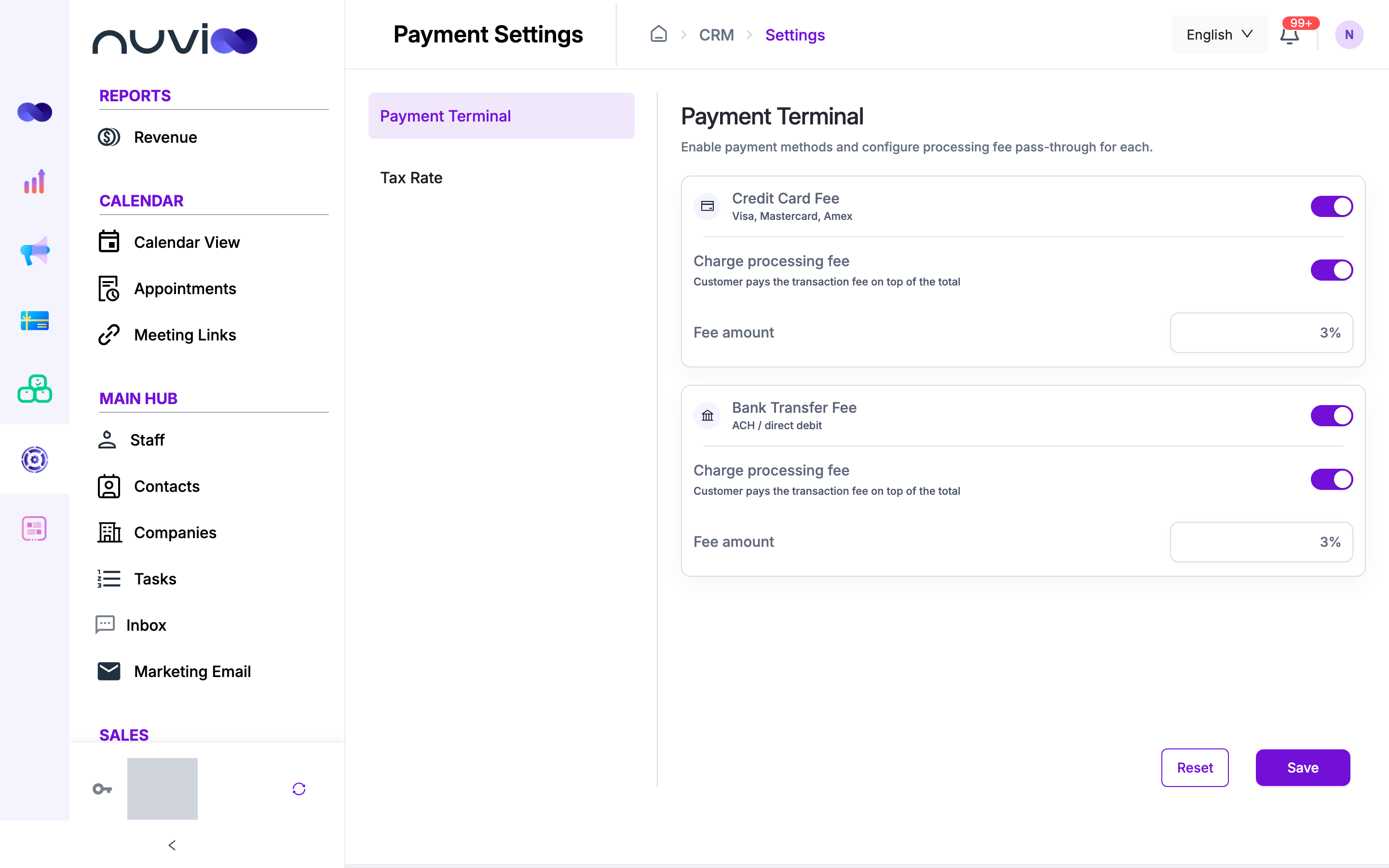Open the English language dropdown
The height and width of the screenshot is (868, 1389).
point(1219,34)
